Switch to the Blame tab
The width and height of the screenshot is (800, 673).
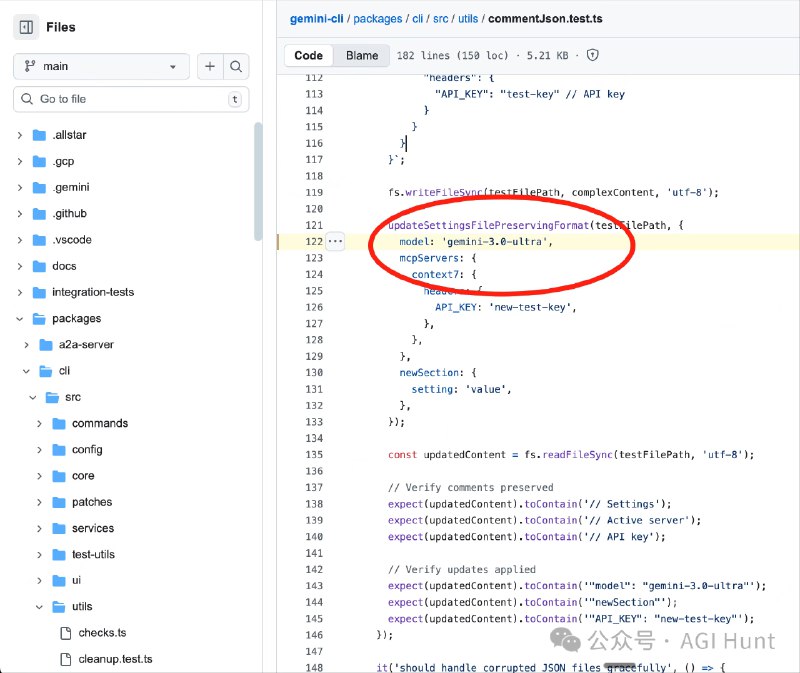click(x=362, y=56)
